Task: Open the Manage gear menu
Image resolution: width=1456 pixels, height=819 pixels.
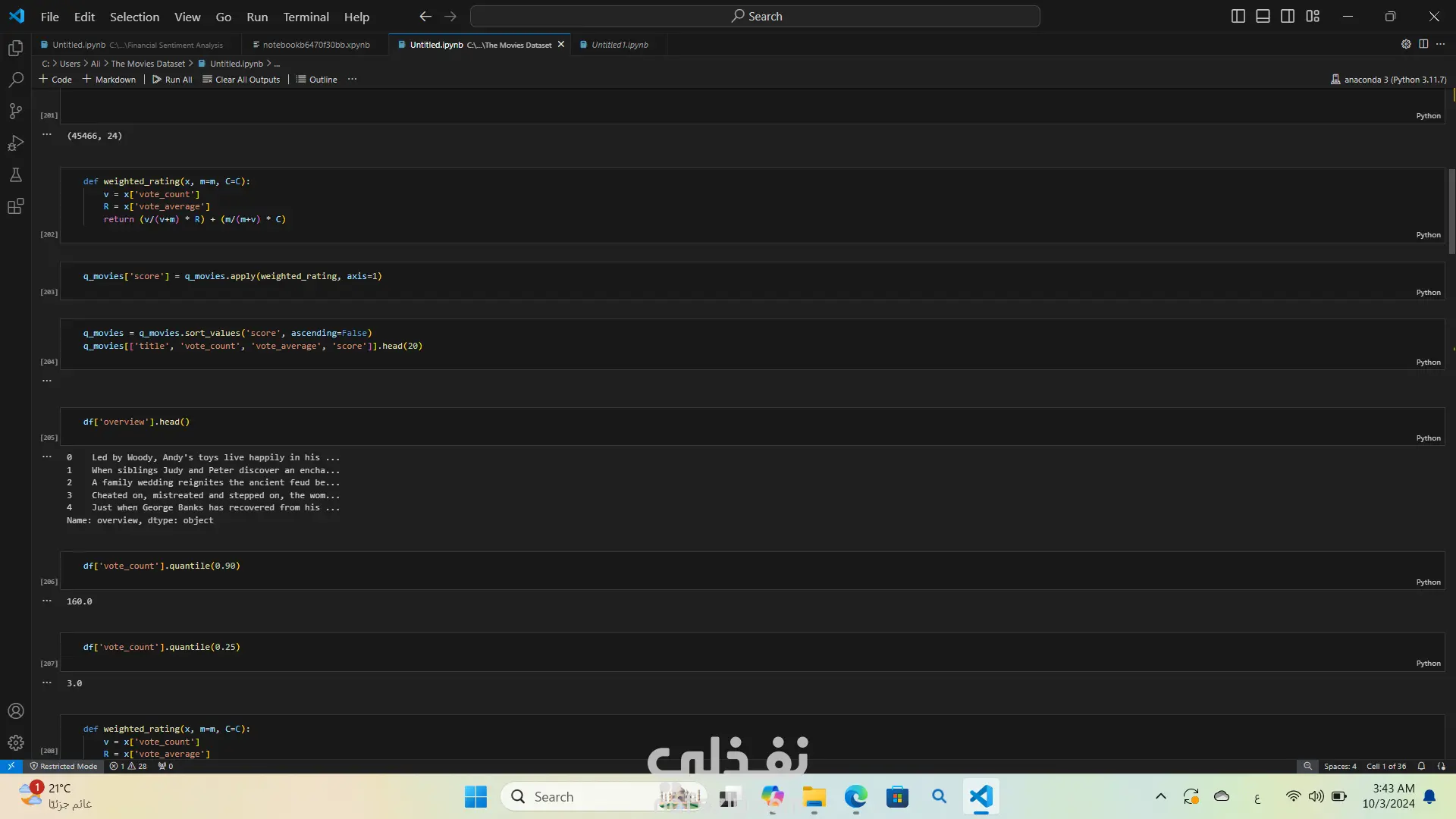Action: [x=16, y=743]
